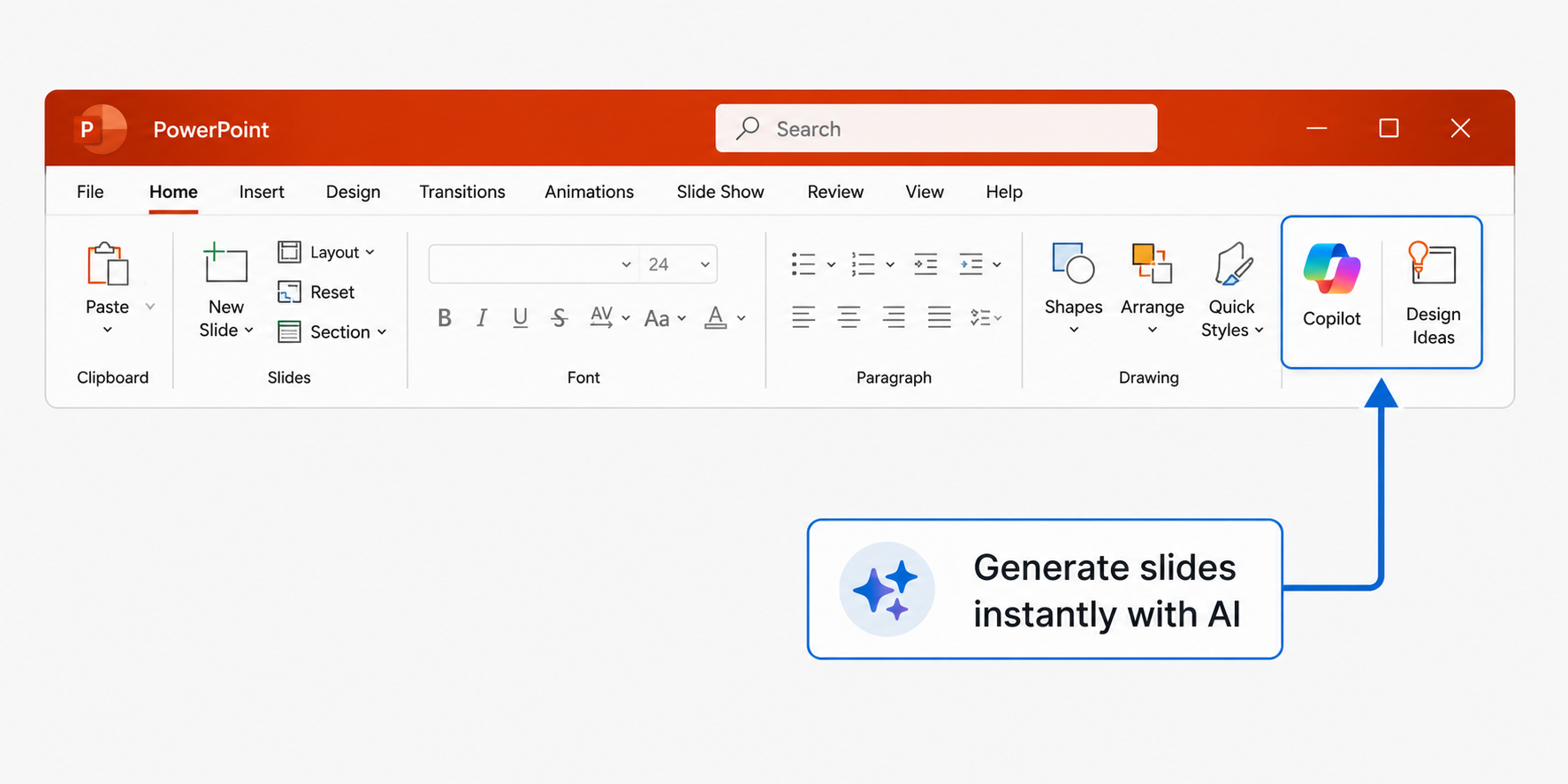Open the Line Spacing options
Viewport: 1568px width, 784px height.
pyautogui.click(x=986, y=317)
